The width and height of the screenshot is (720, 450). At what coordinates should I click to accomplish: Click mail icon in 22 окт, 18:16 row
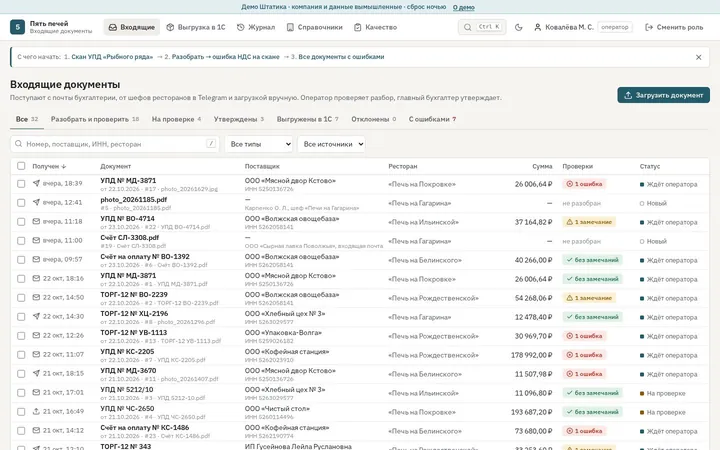tap(36, 278)
